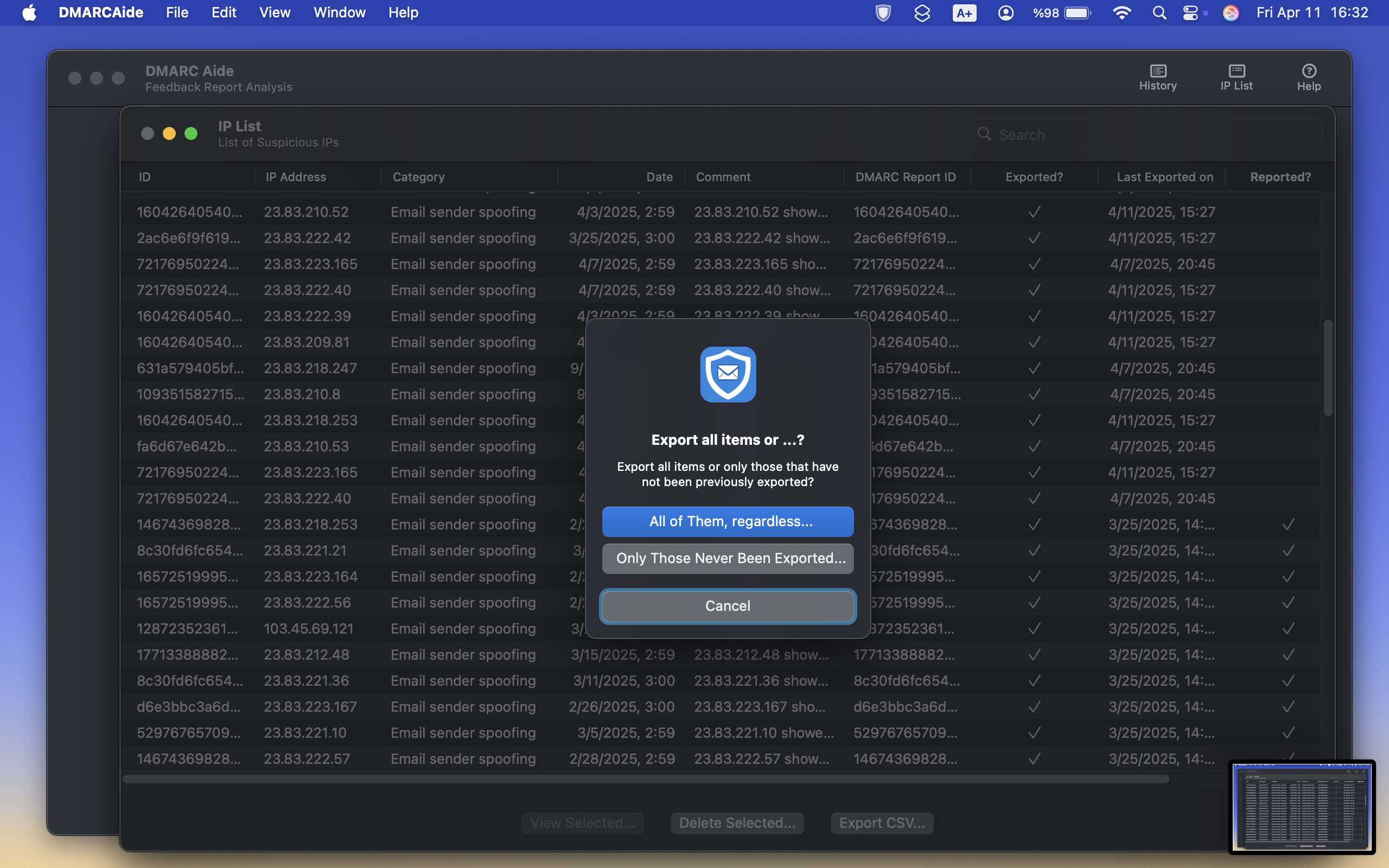
Task: Click the Reported checkmark for row 23.83.223.167
Action: (x=1289, y=707)
